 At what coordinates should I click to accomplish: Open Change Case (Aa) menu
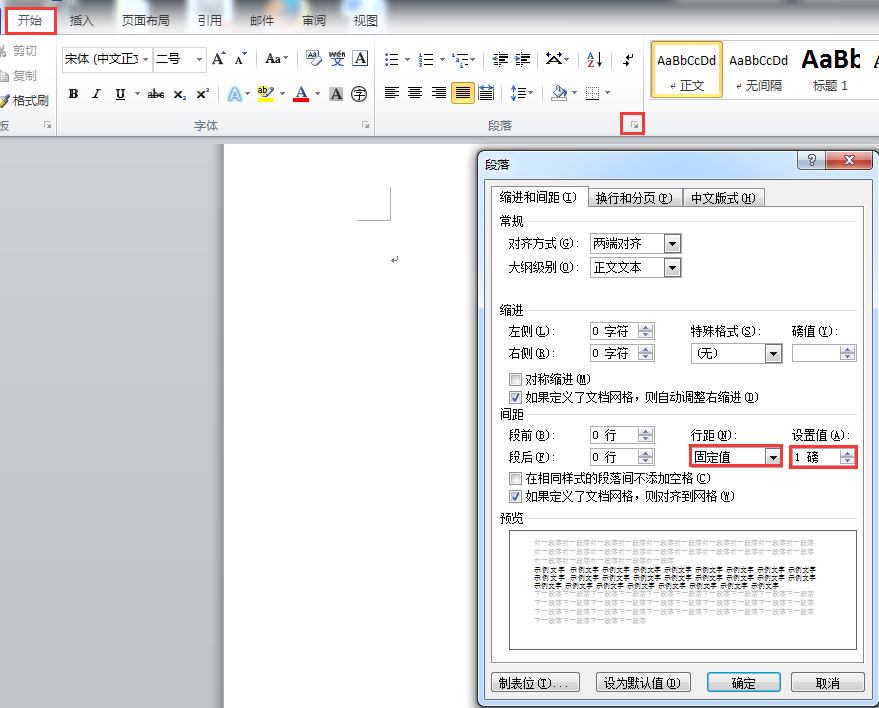[x=276, y=58]
